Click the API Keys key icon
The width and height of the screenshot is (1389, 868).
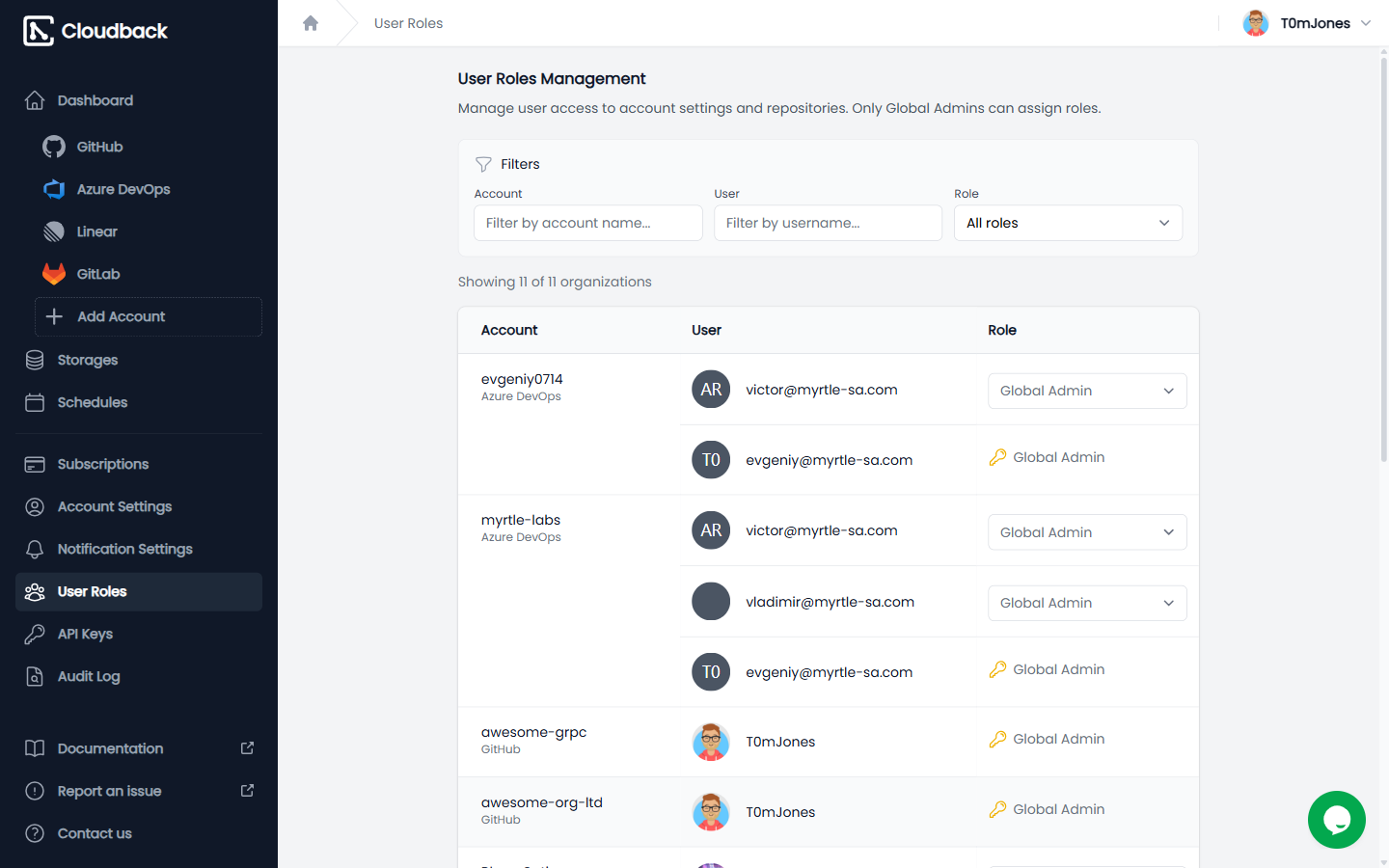[35, 634]
